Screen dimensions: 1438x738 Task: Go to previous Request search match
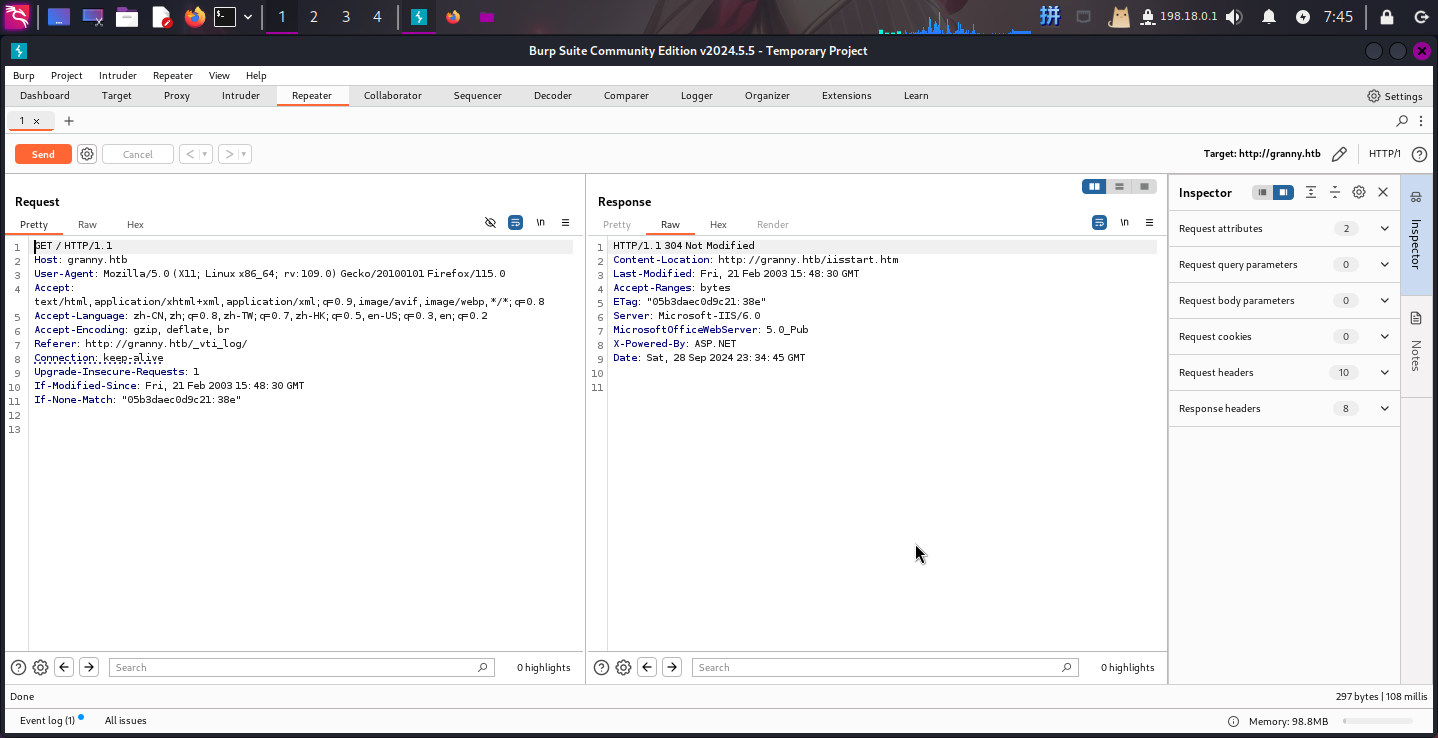[64, 667]
